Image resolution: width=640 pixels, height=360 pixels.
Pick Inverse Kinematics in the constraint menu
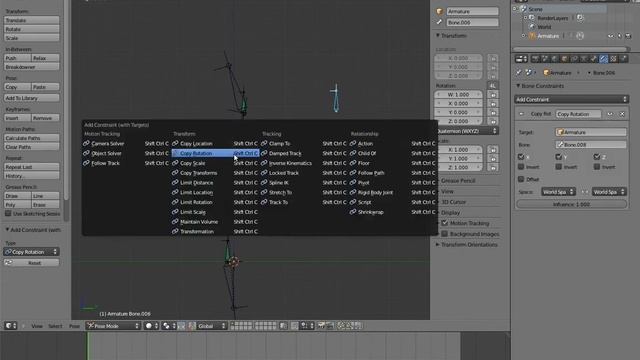[x=304, y=163]
